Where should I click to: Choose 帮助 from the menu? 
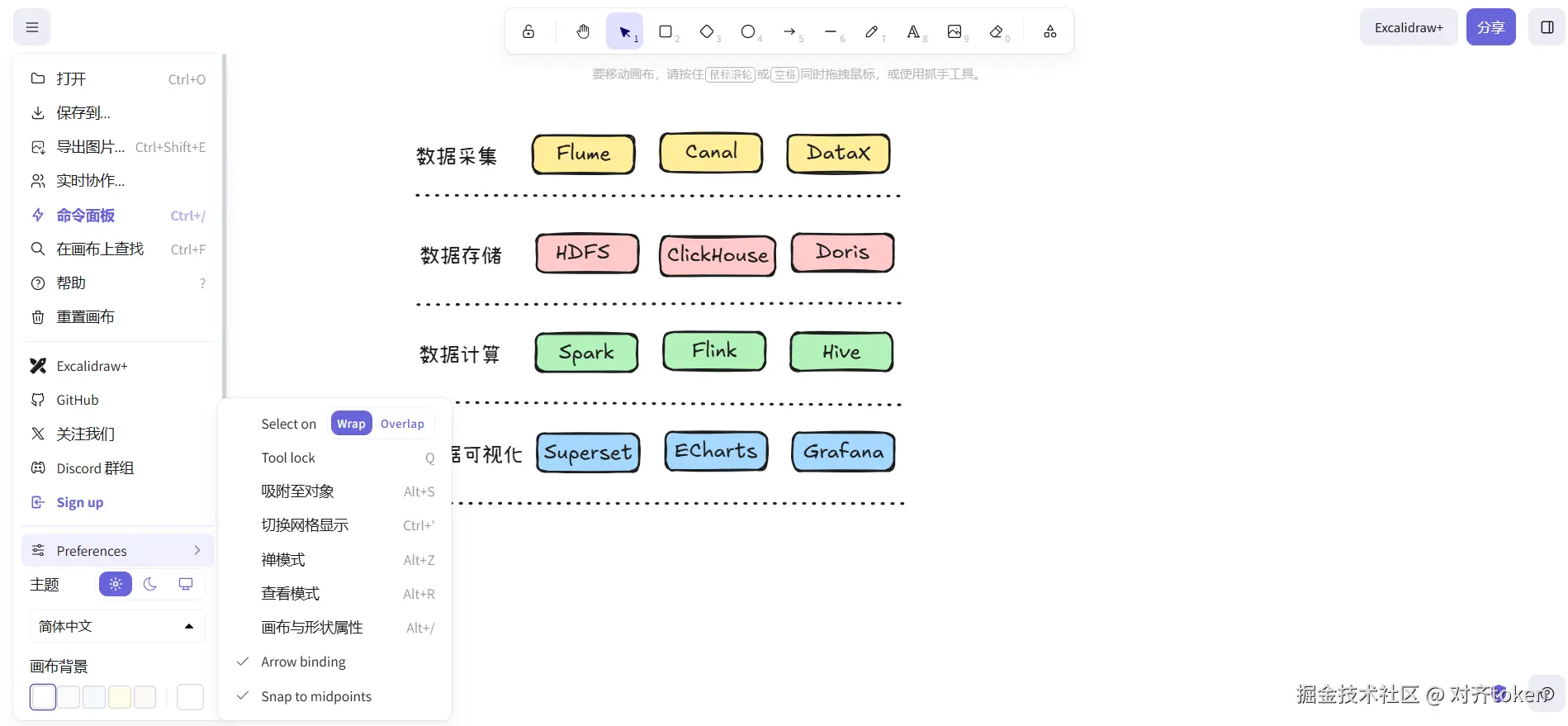tap(117, 283)
